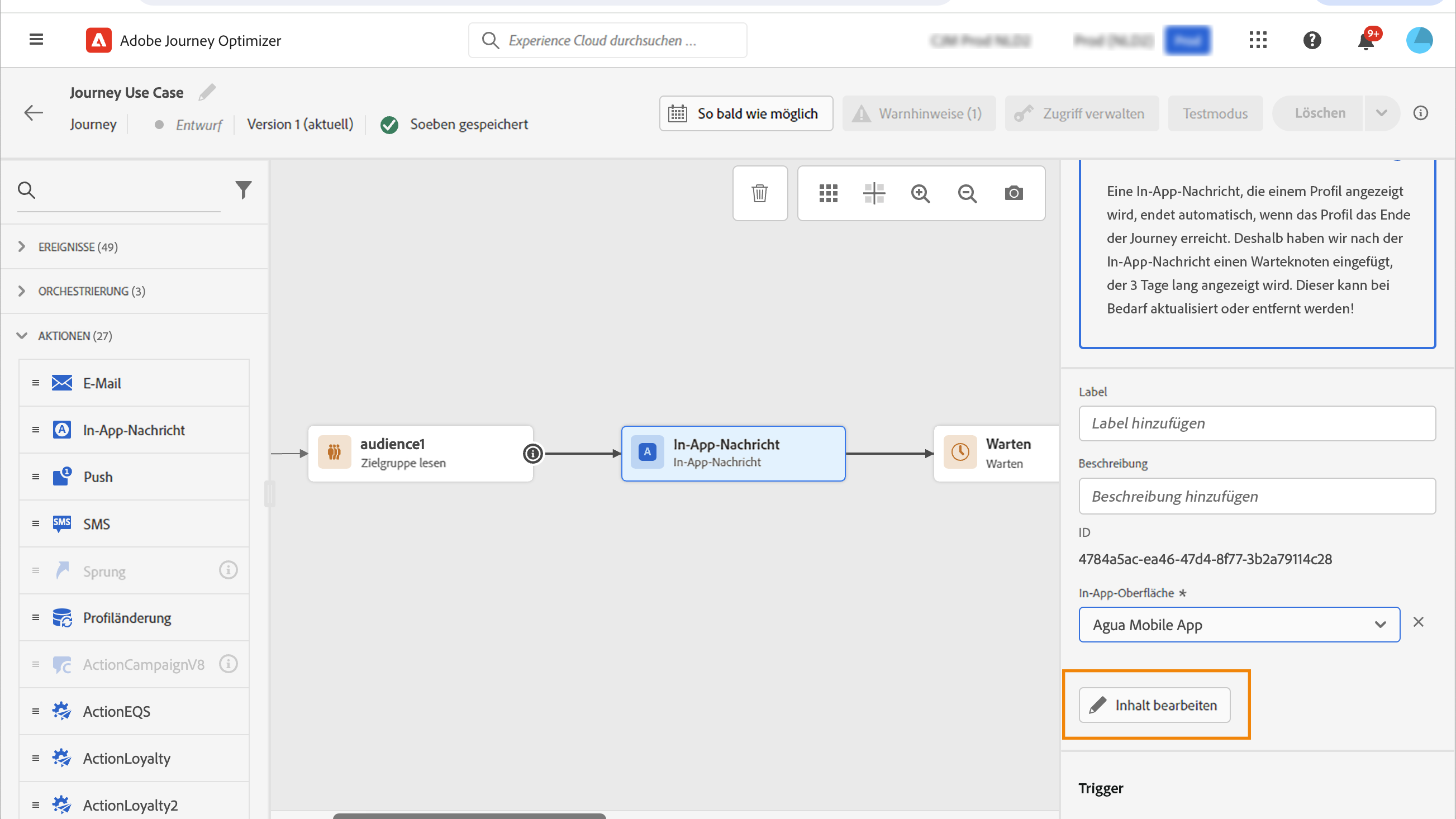
Task: Click the camera screenshot icon
Action: (x=1014, y=193)
